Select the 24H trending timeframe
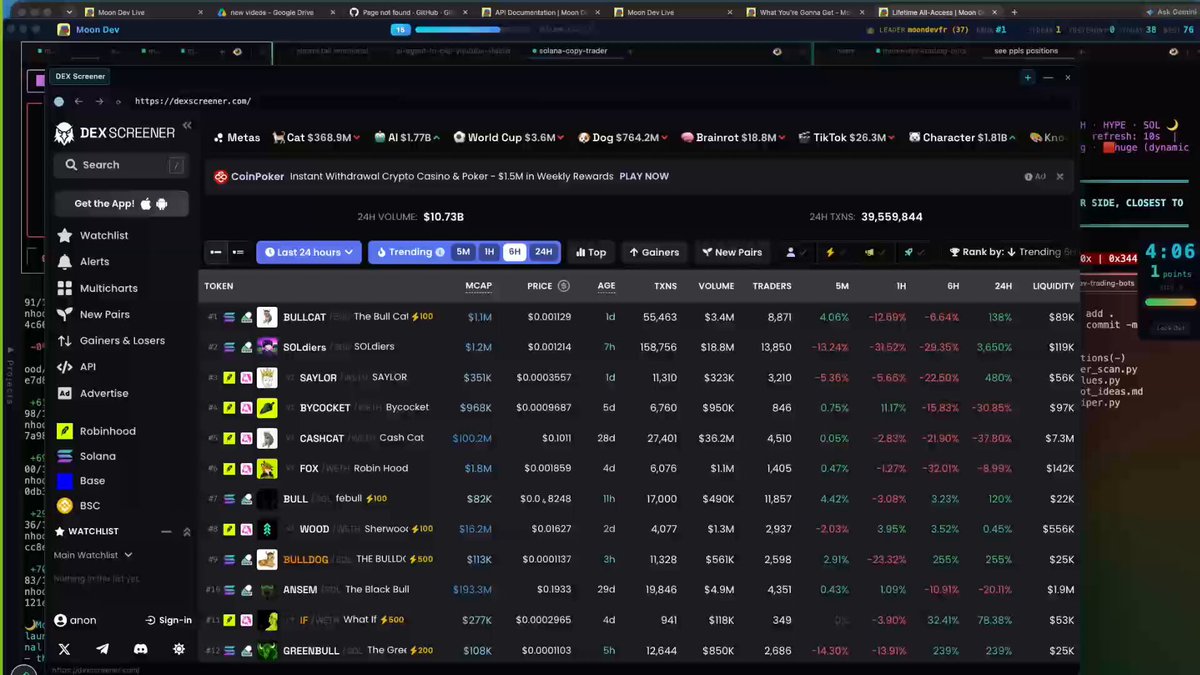 point(543,252)
